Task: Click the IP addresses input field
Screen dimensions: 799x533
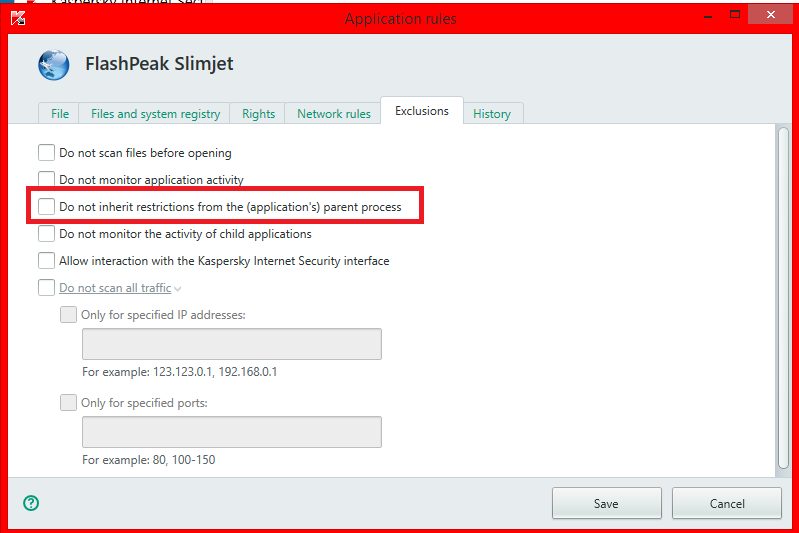Action: (232, 344)
